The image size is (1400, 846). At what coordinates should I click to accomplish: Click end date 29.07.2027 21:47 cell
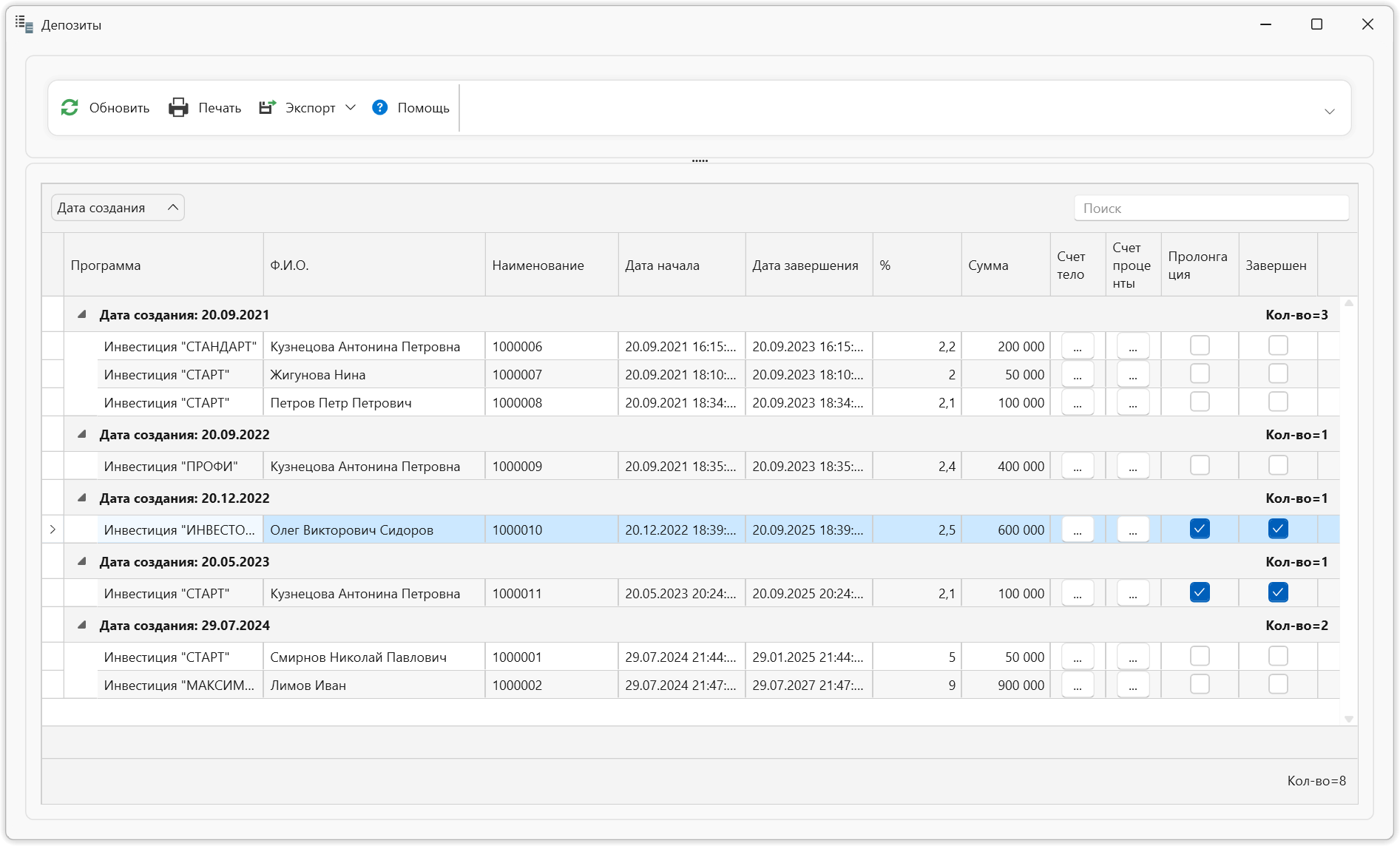pos(809,685)
